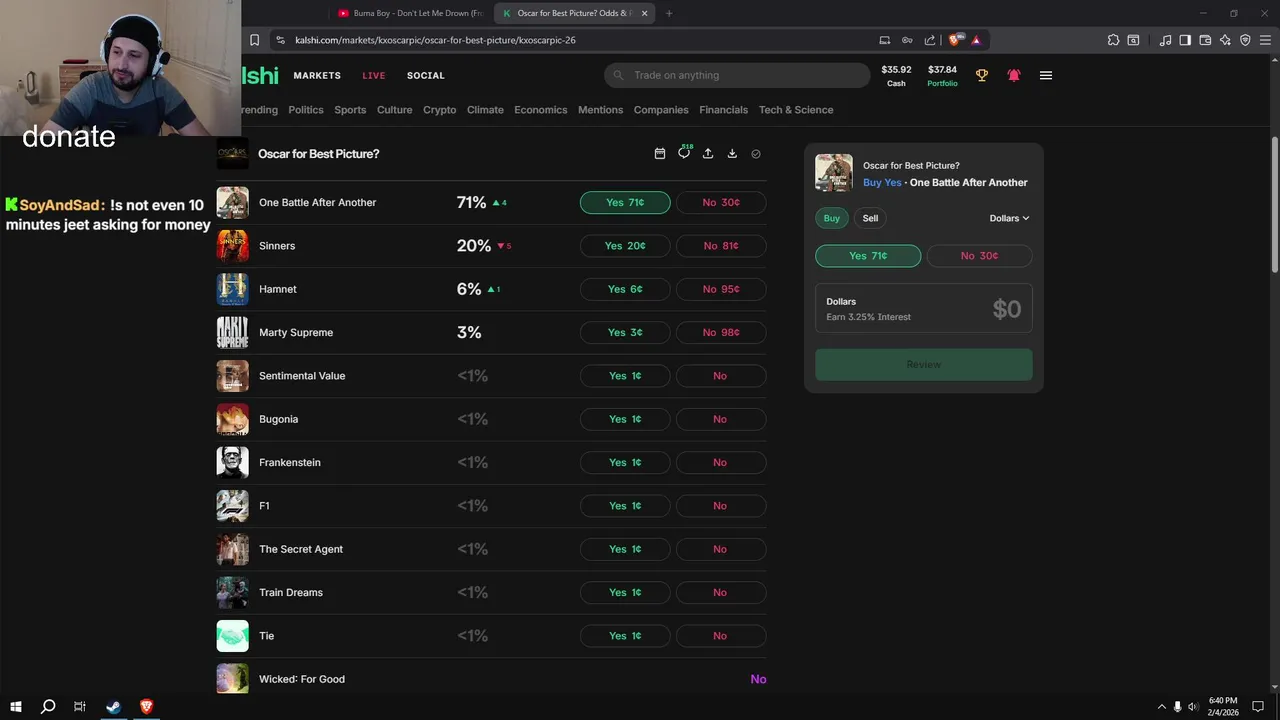Open the Kalshi hamburger menu
Viewport: 1280px width, 720px height.
[x=1046, y=75]
